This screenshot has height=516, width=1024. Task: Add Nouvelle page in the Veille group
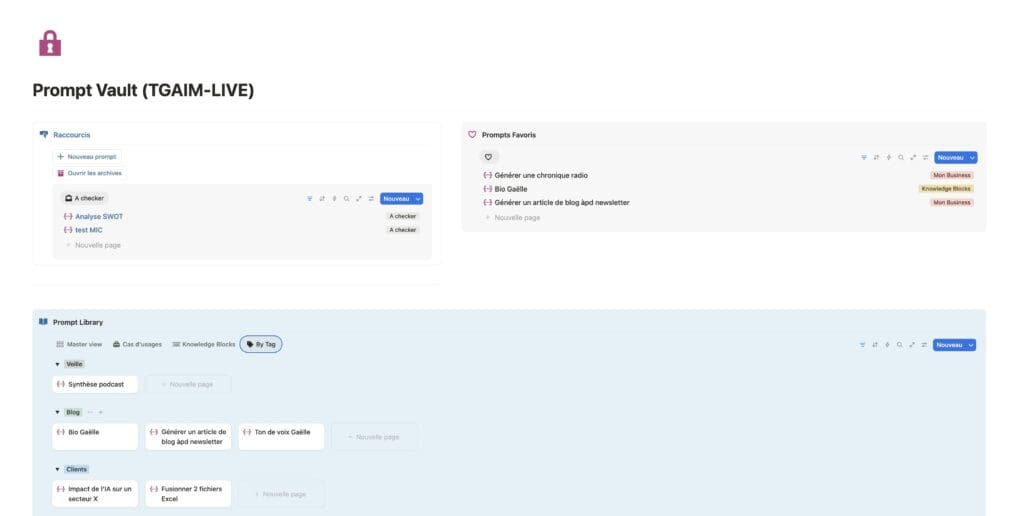pyautogui.click(x=187, y=384)
